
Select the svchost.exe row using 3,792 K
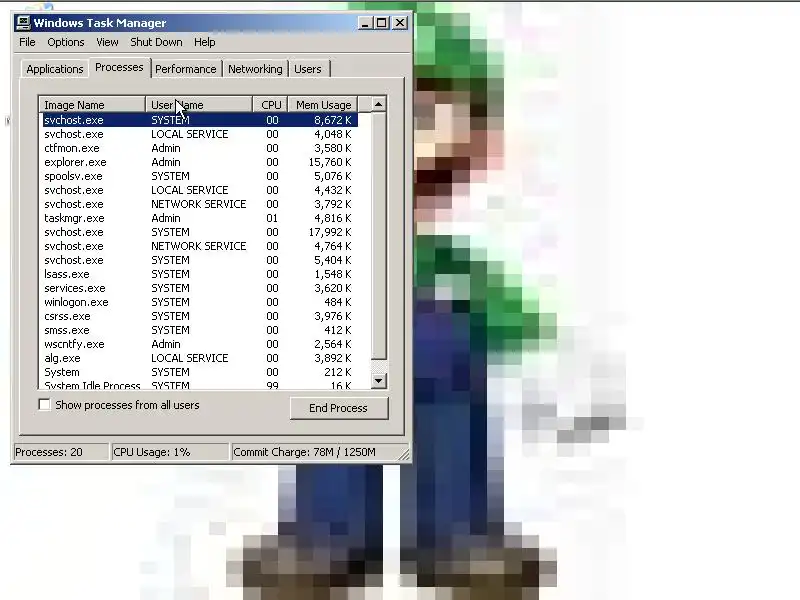(x=200, y=204)
